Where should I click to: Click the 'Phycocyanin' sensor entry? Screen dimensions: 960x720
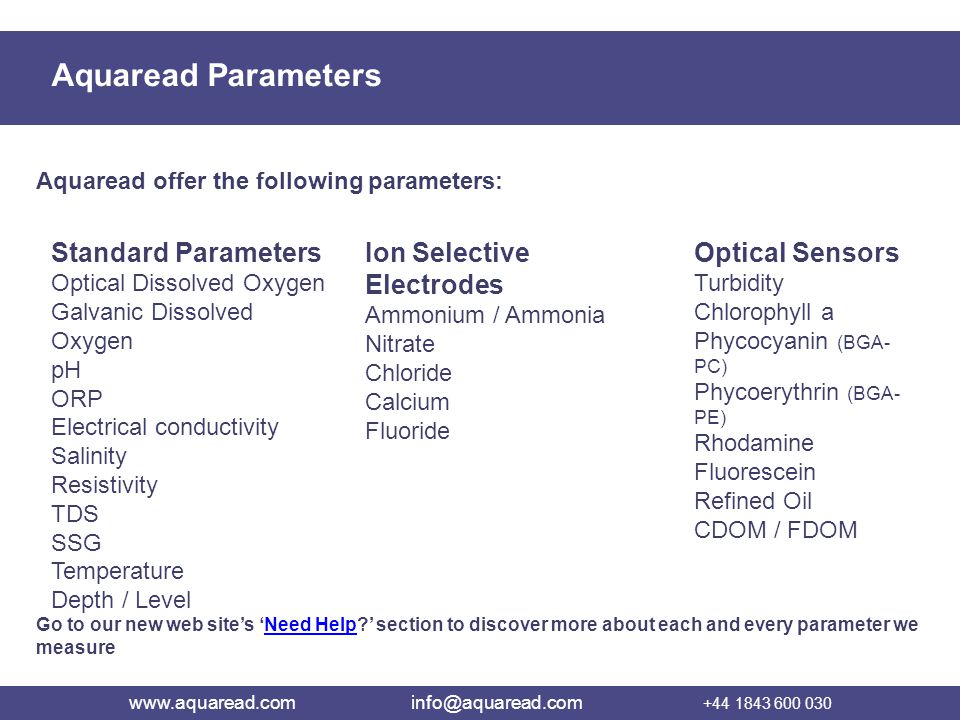(760, 342)
